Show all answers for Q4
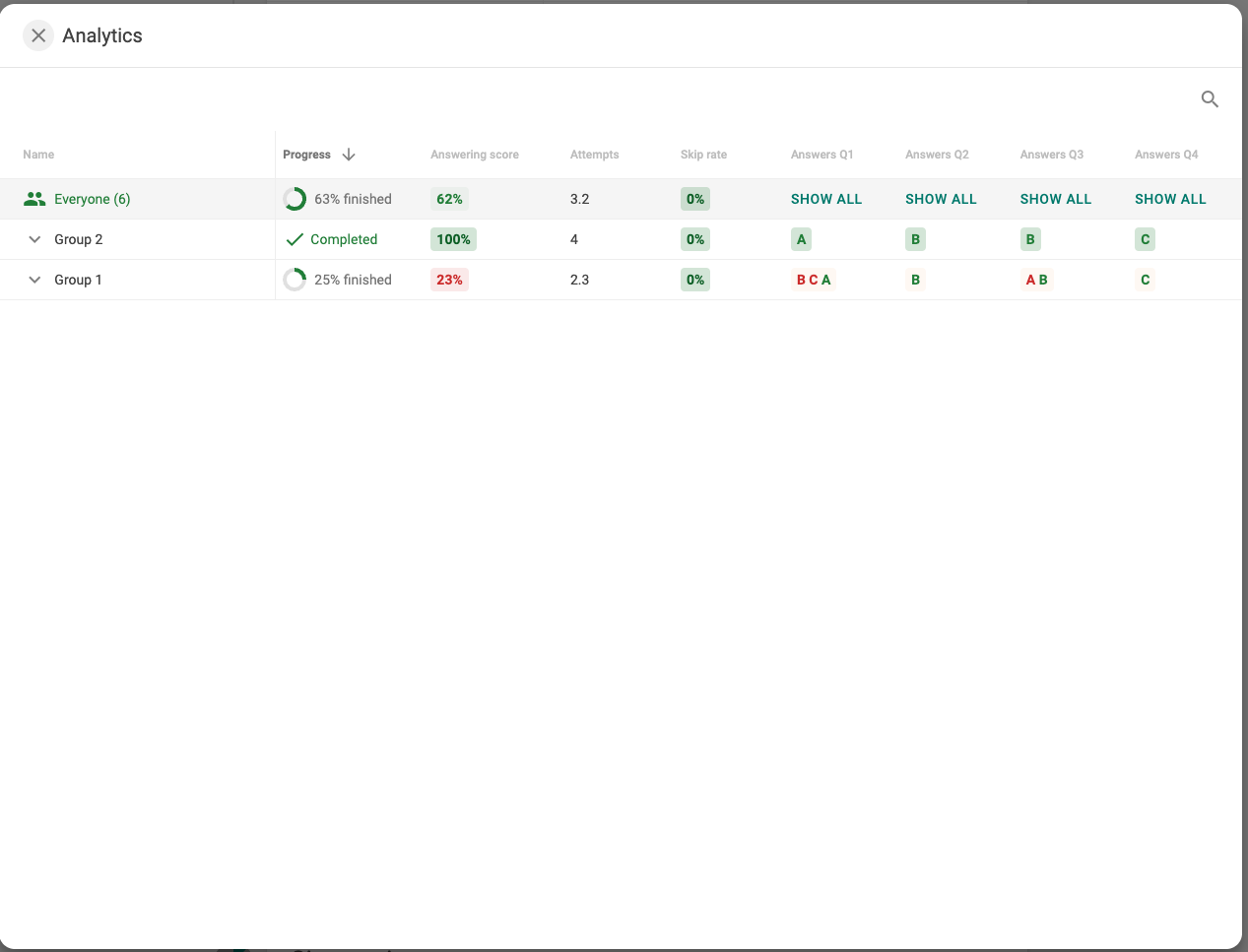The height and width of the screenshot is (952, 1248). (1170, 199)
